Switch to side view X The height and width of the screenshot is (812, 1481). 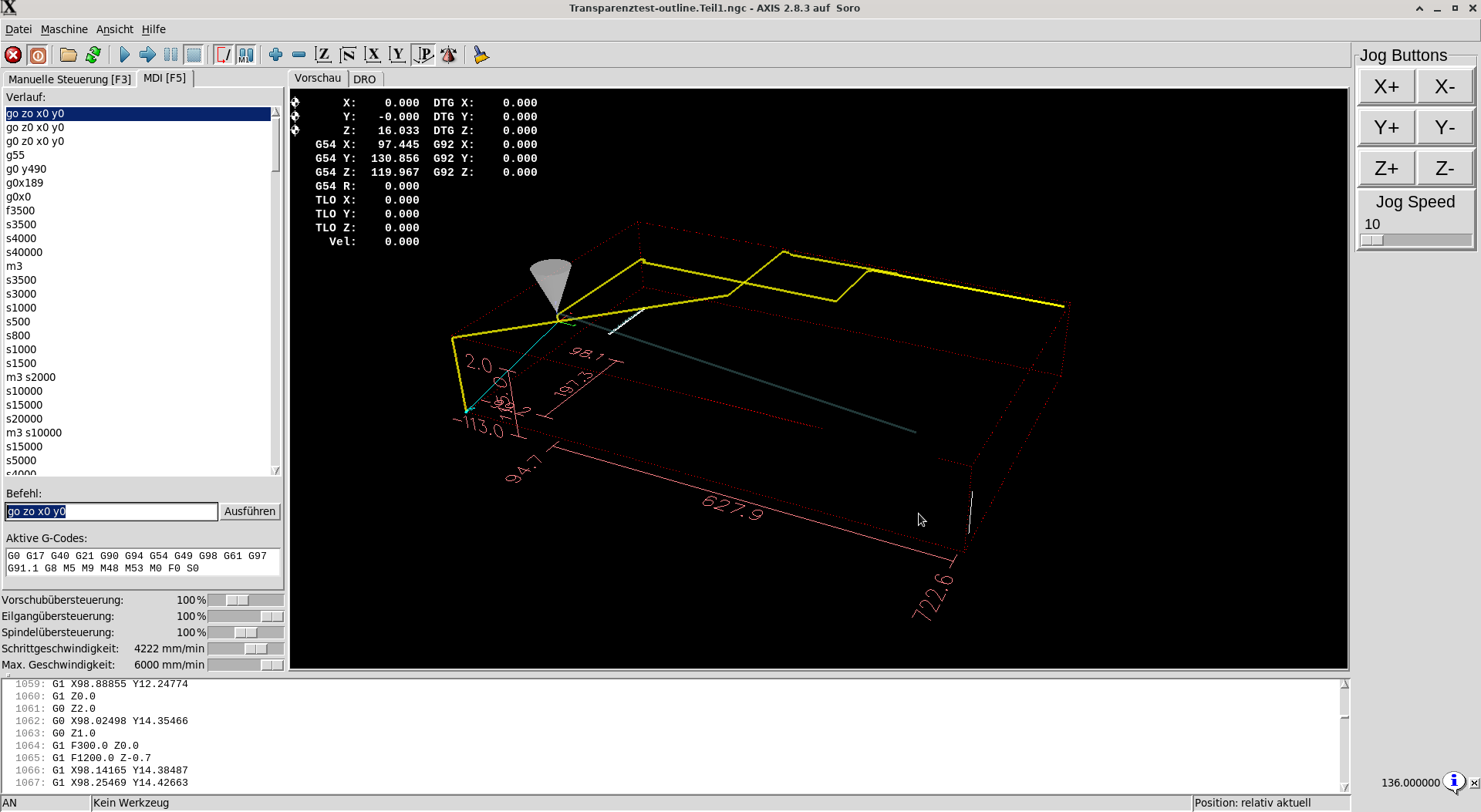373,55
